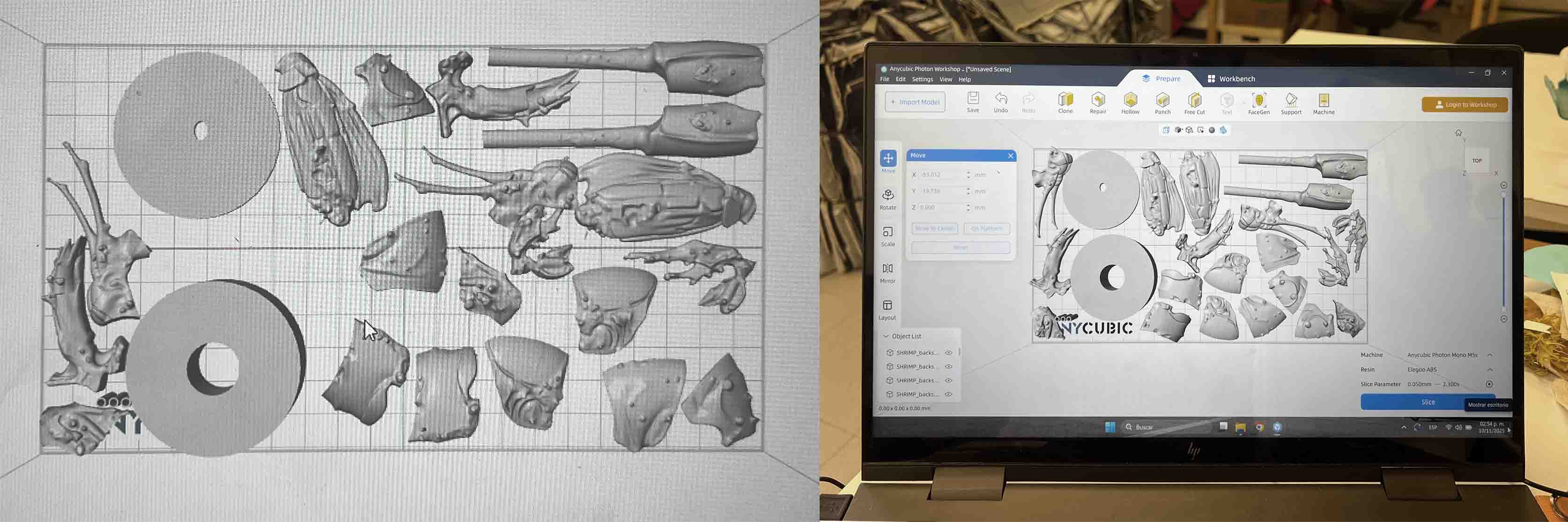Switch to the Workbench tab
The width and height of the screenshot is (1568, 522).
[x=1231, y=79]
